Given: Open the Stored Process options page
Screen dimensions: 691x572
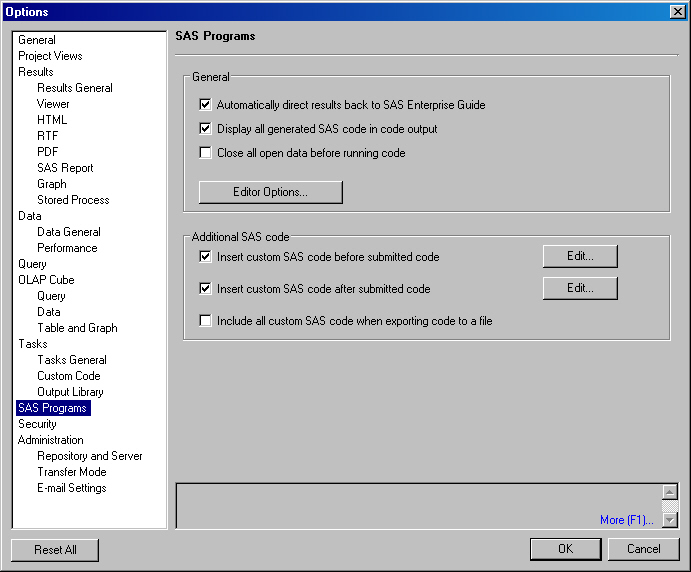Looking at the screenshot, I should tap(73, 200).
